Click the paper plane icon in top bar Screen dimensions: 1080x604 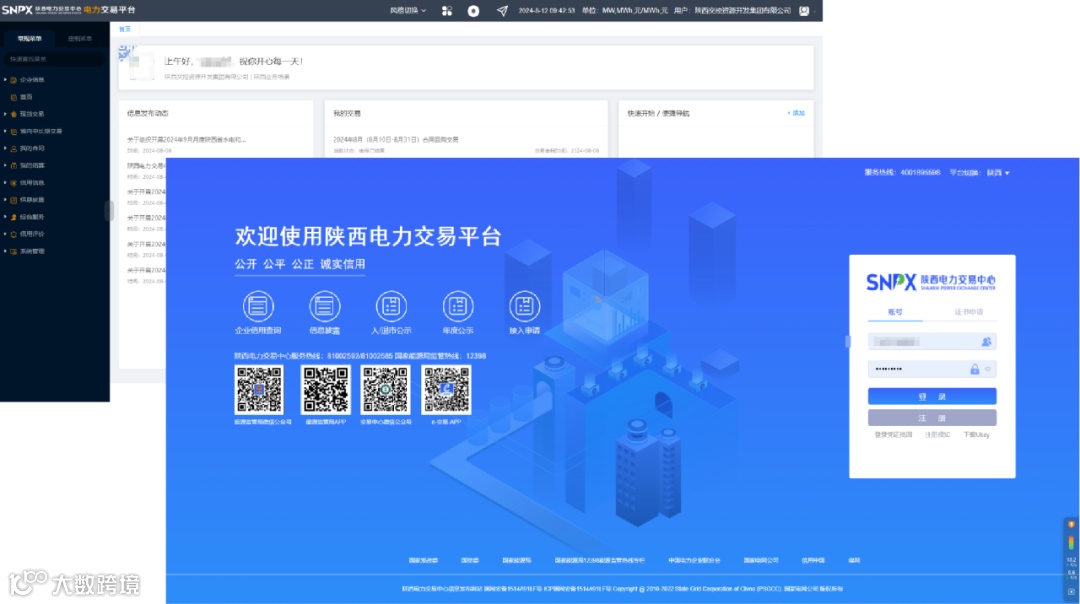click(502, 11)
